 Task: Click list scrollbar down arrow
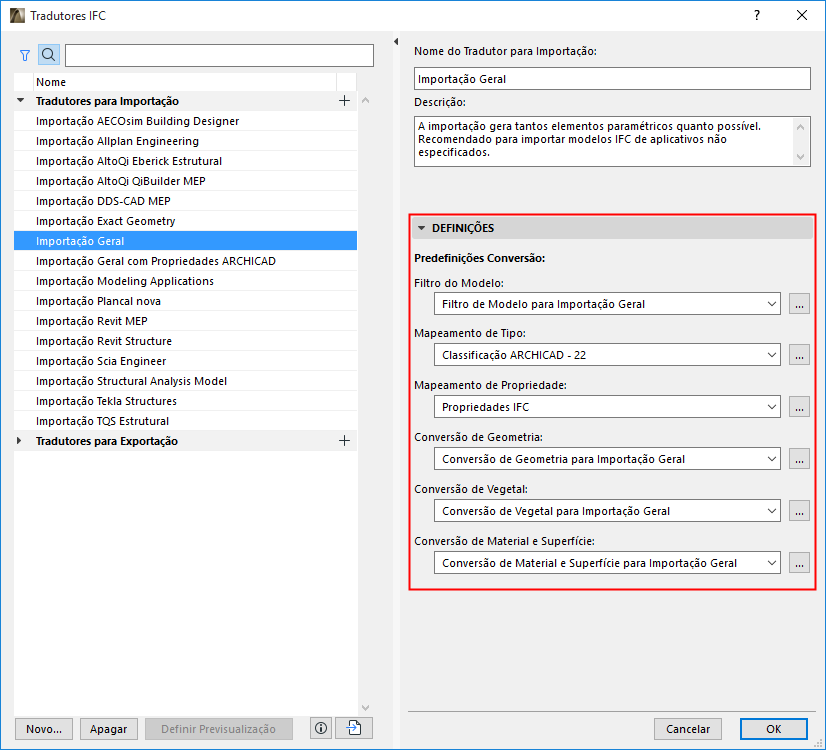tap(366, 707)
